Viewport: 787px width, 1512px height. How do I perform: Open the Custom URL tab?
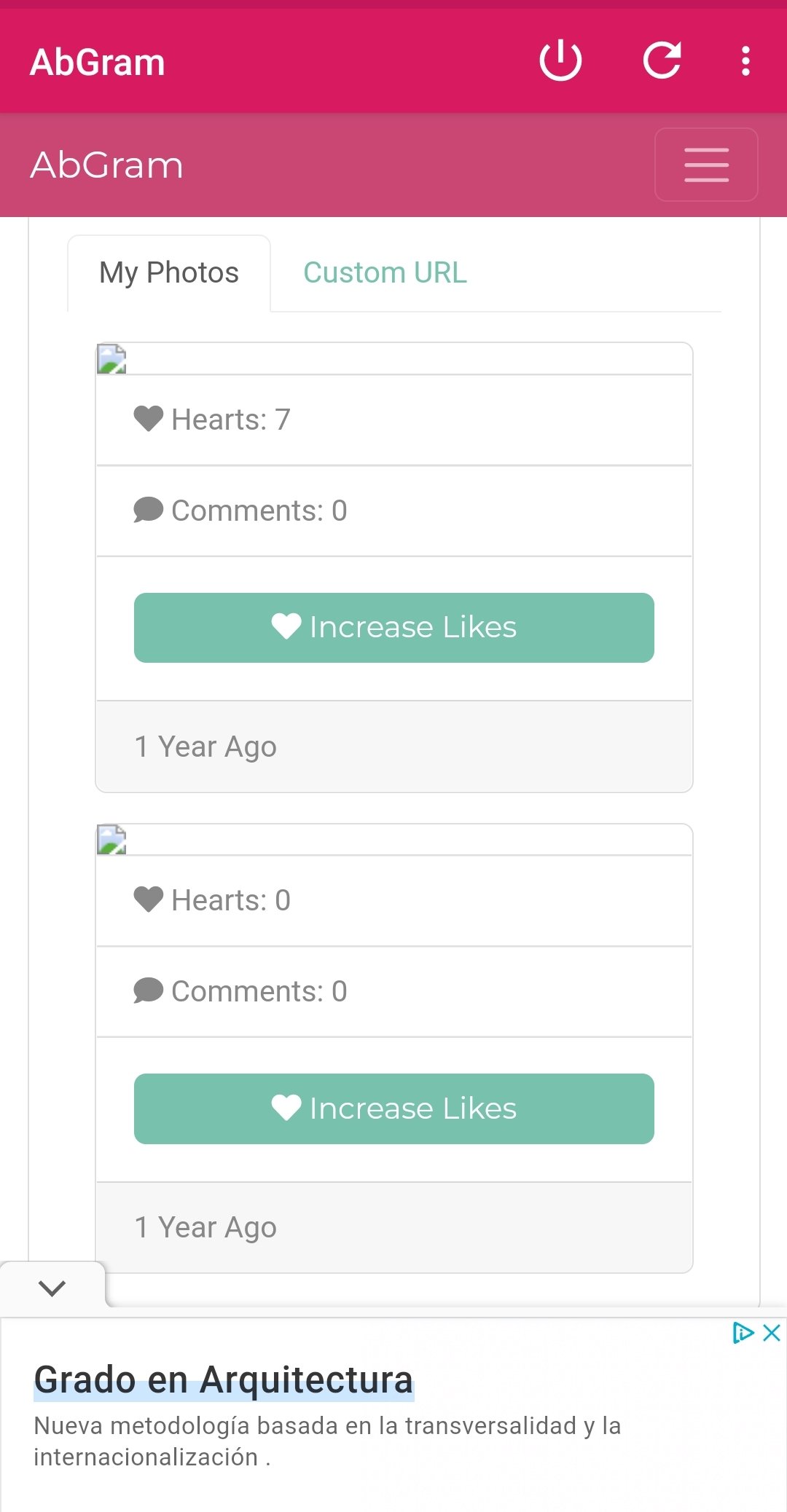click(x=385, y=273)
